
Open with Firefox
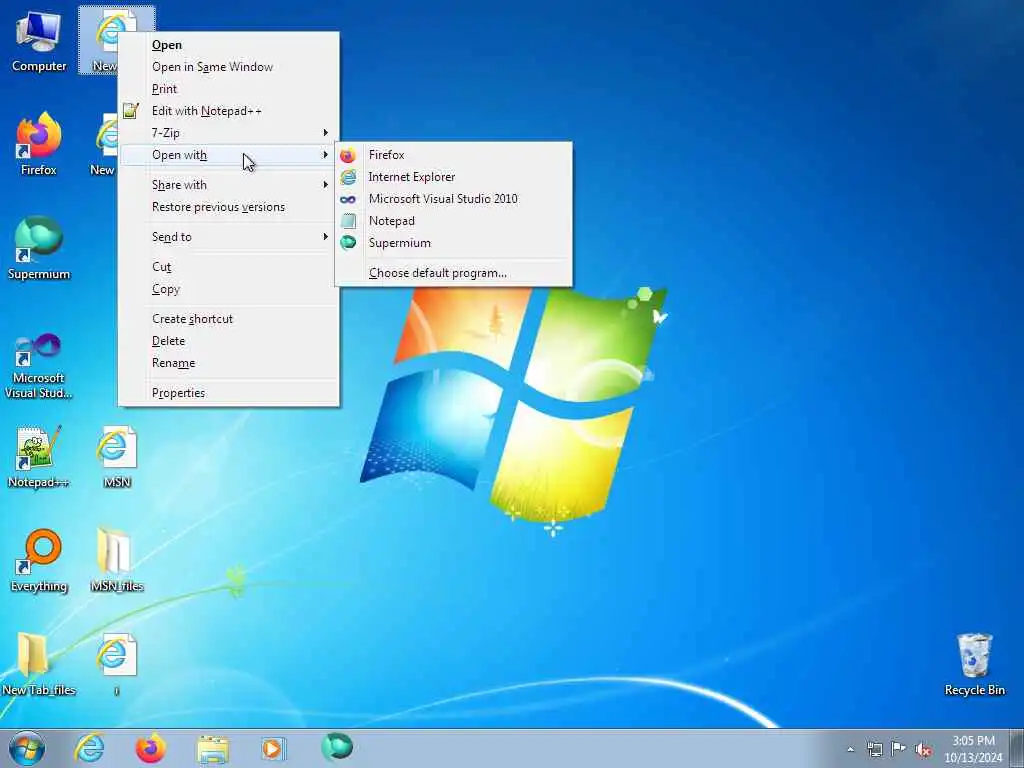[x=453, y=155]
